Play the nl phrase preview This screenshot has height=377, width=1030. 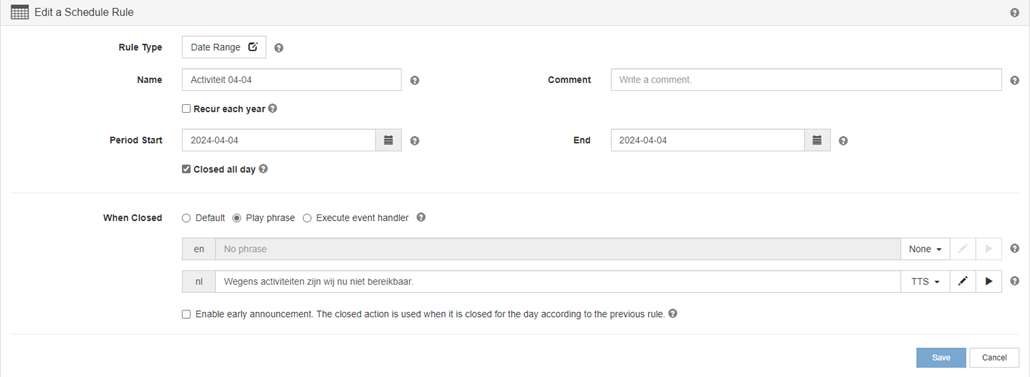click(989, 281)
